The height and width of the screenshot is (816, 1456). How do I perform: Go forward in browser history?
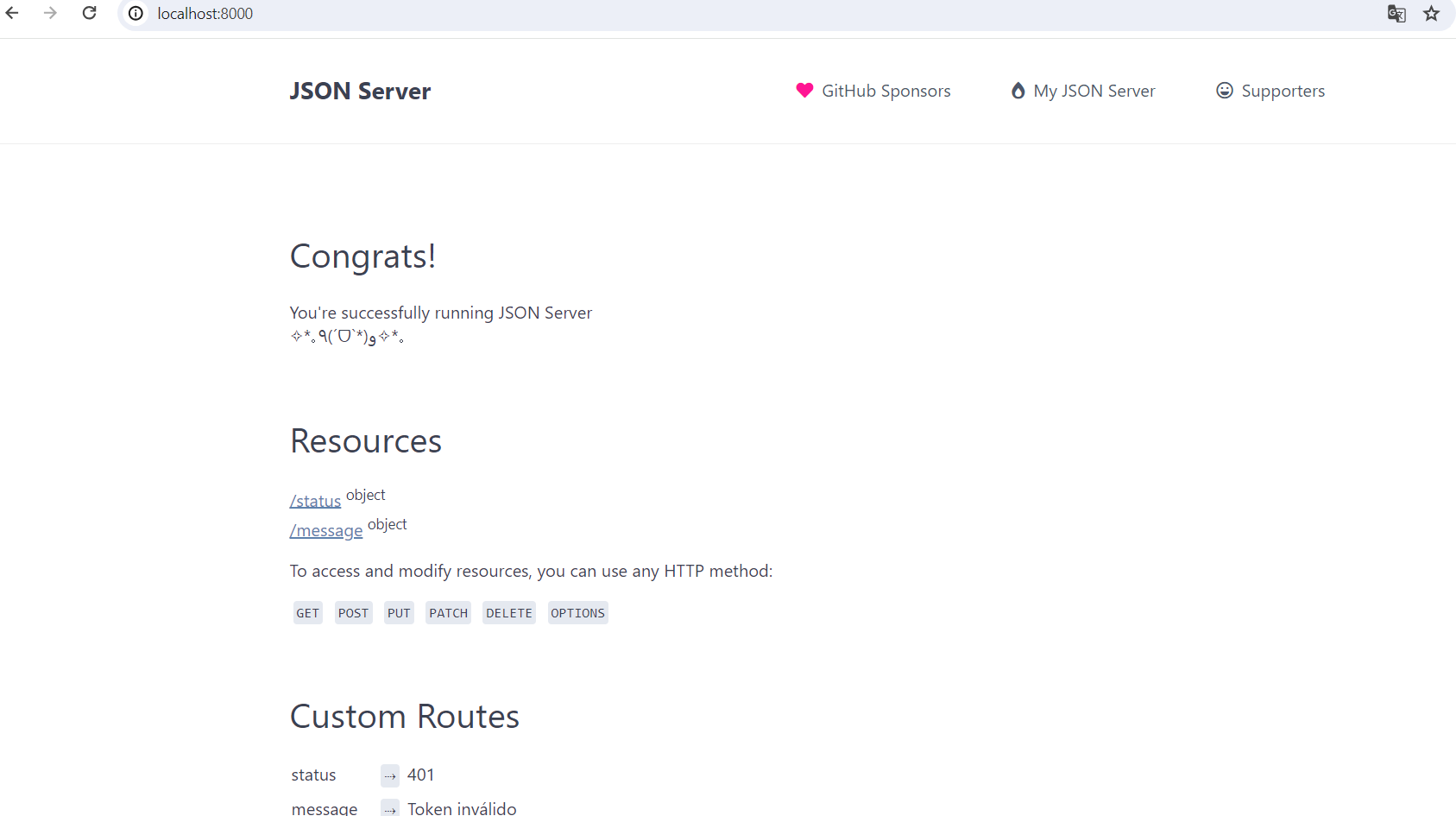(50, 13)
